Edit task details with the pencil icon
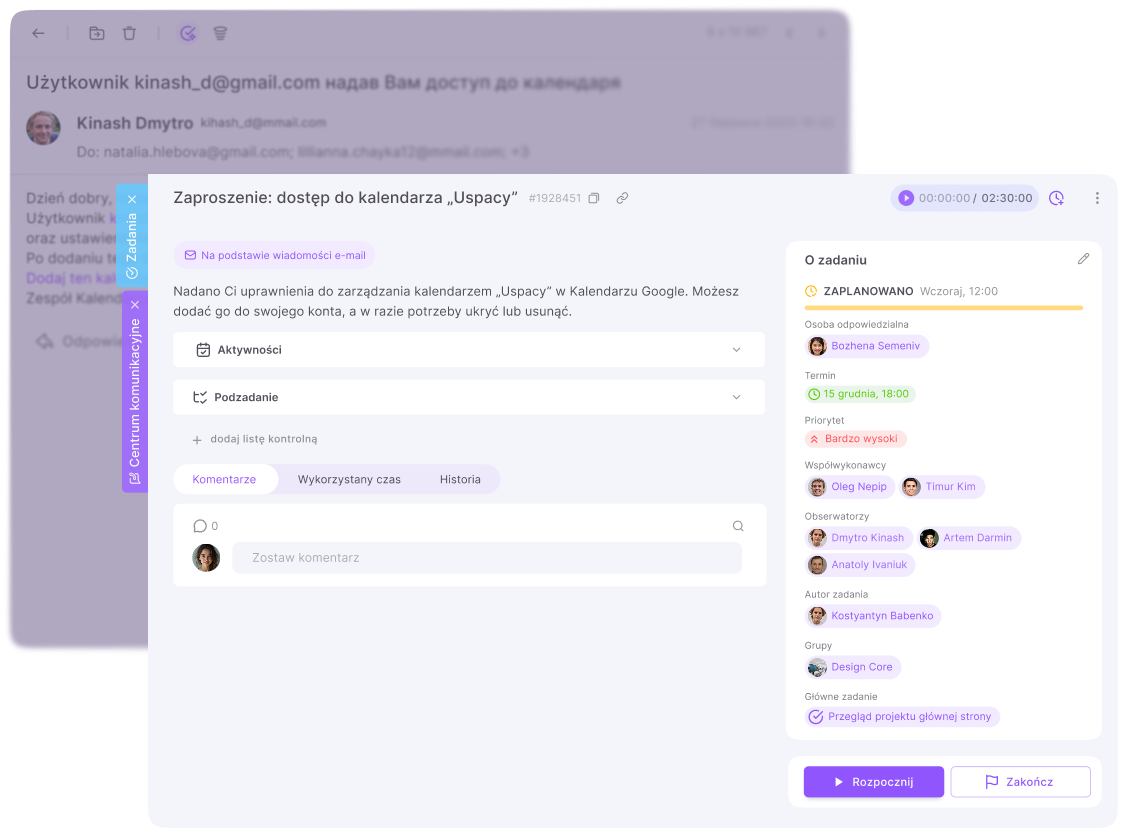 click(x=1083, y=259)
